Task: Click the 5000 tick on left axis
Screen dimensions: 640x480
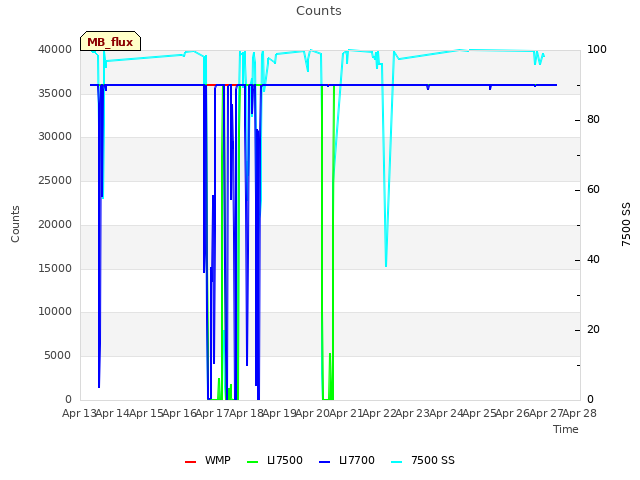Action: click(58, 356)
